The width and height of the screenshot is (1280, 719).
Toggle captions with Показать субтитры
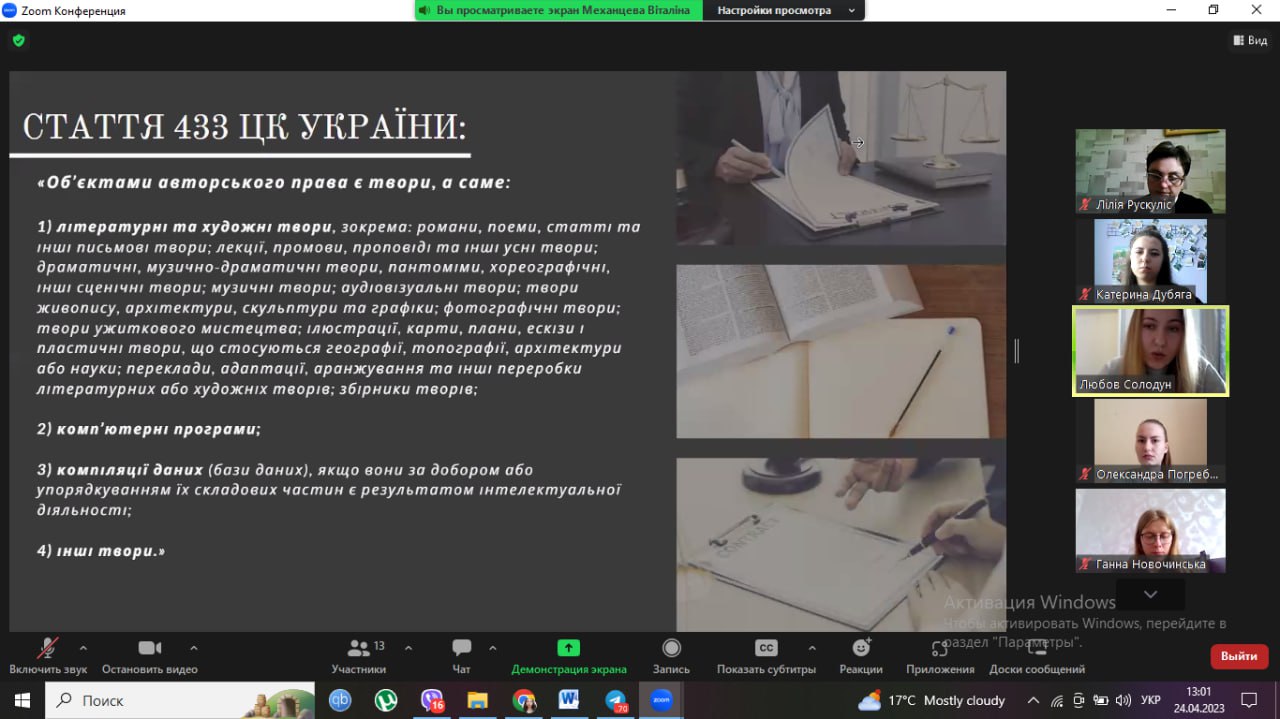click(x=766, y=649)
